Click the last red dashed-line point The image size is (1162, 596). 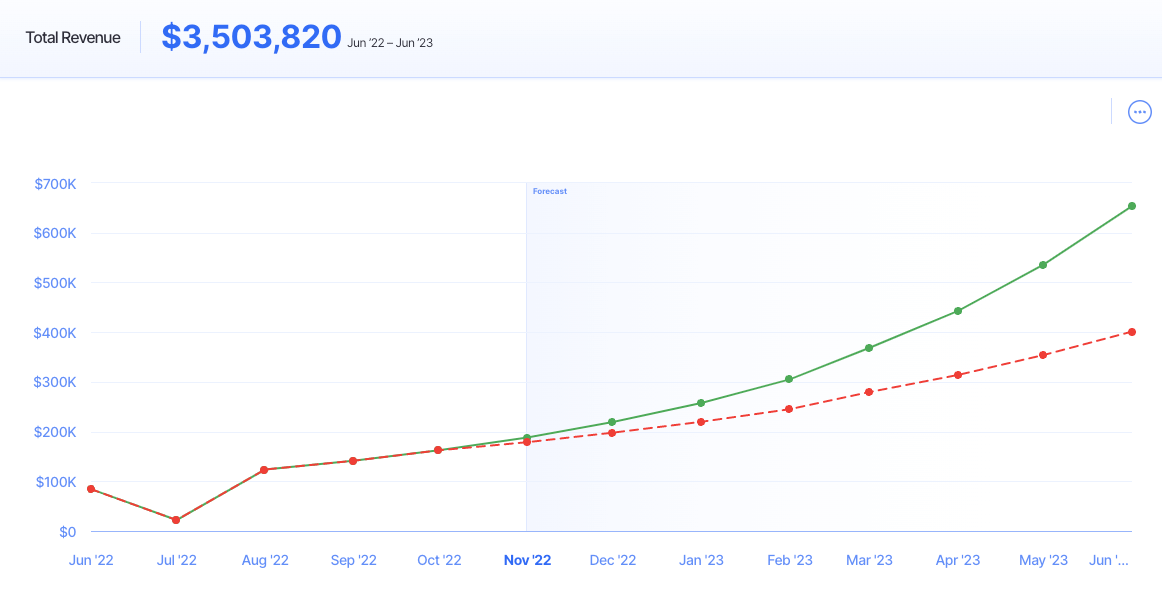1131,332
